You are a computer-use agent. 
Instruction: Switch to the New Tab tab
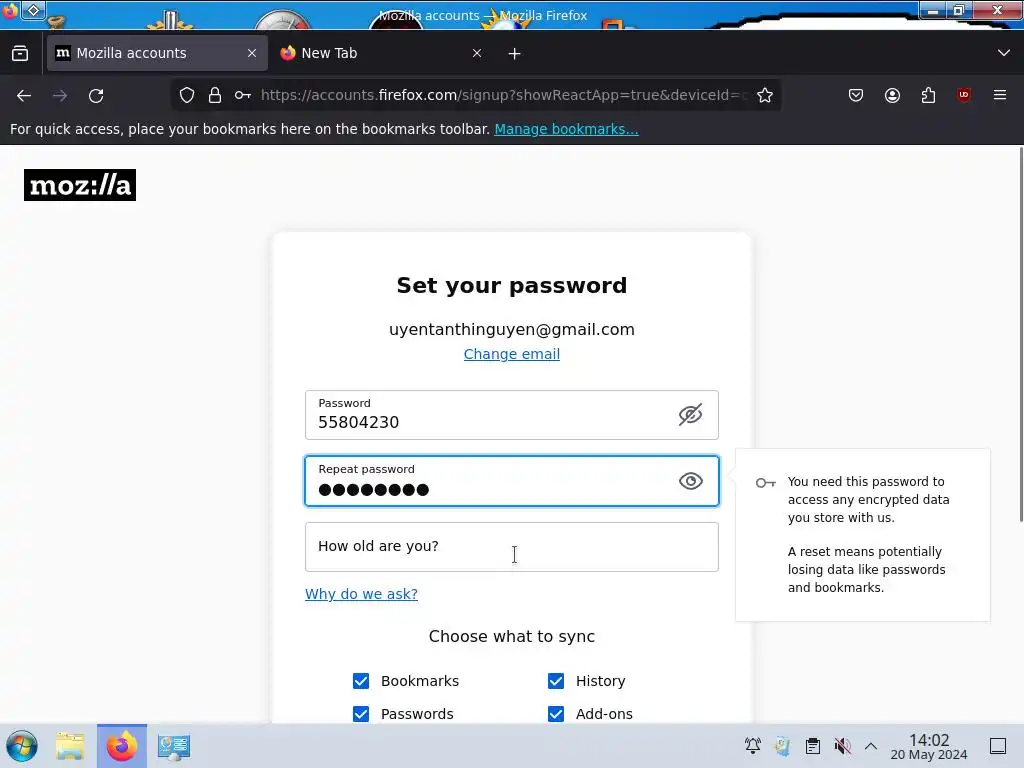point(381,53)
